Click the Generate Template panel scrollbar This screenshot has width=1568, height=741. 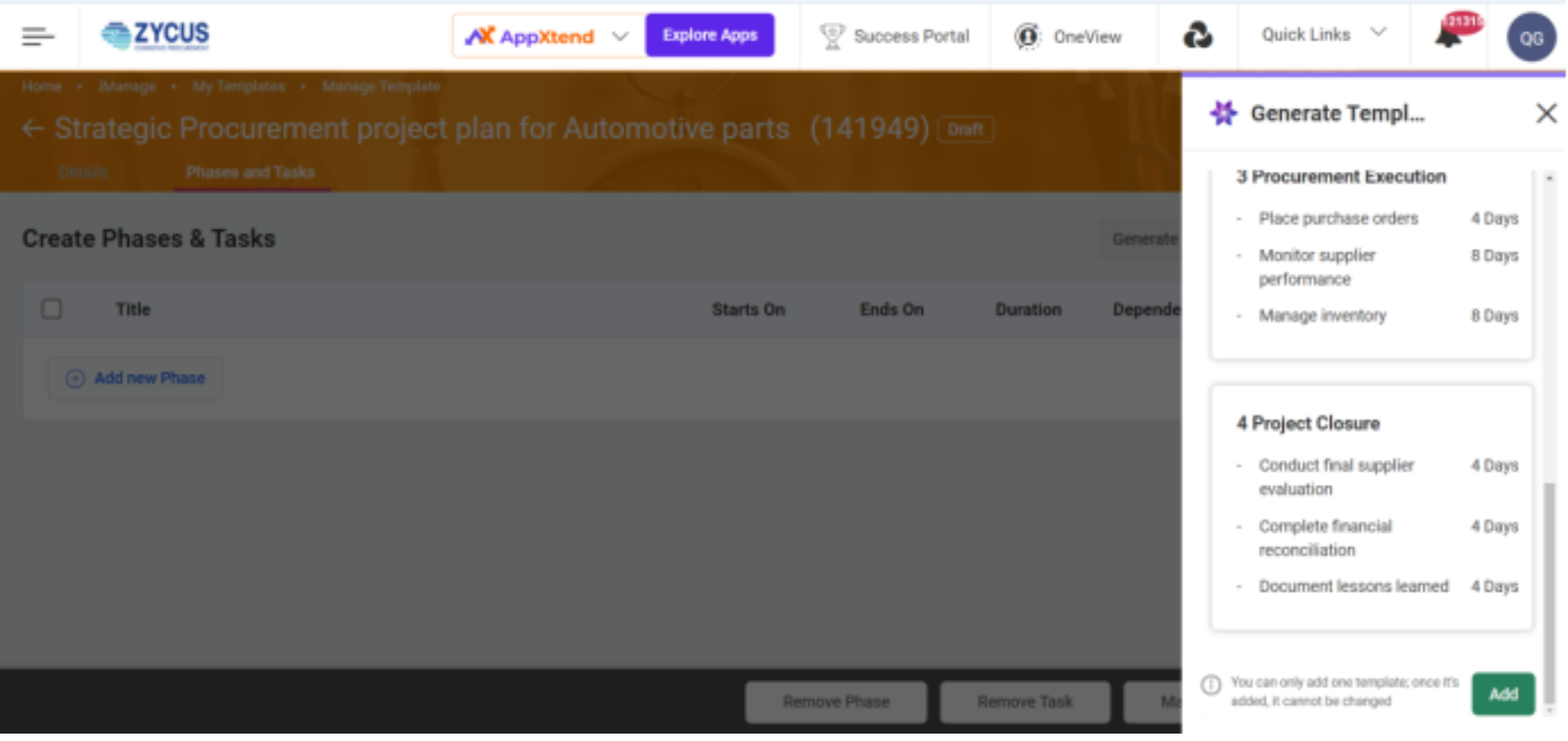1549,593
